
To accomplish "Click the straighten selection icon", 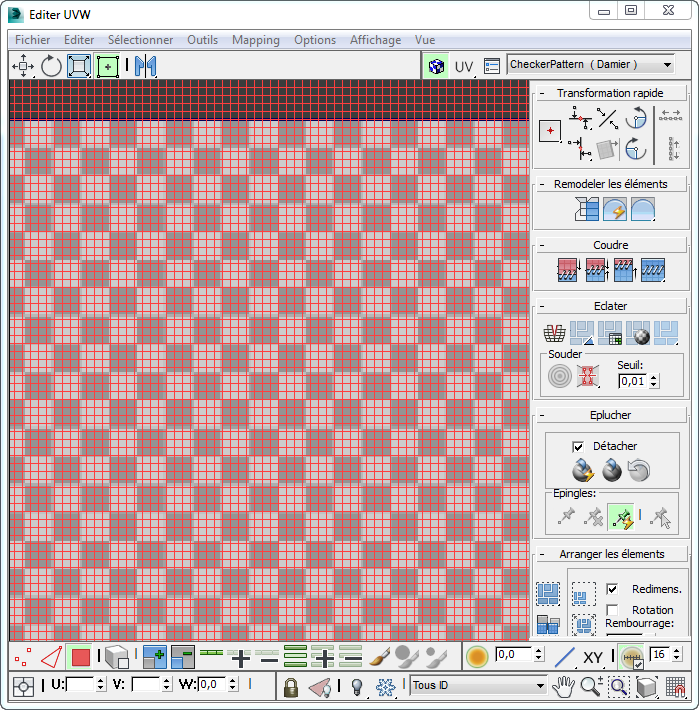I will click(587, 209).
